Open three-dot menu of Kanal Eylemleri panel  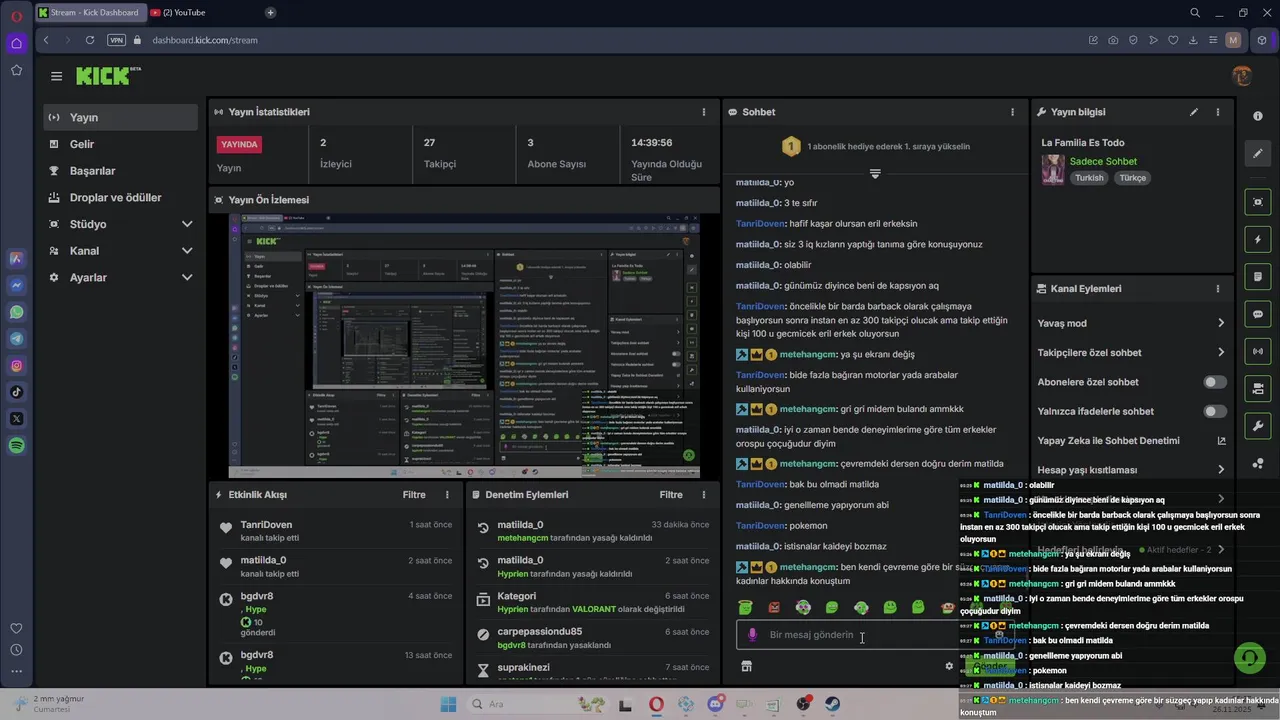[x=1218, y=289]
